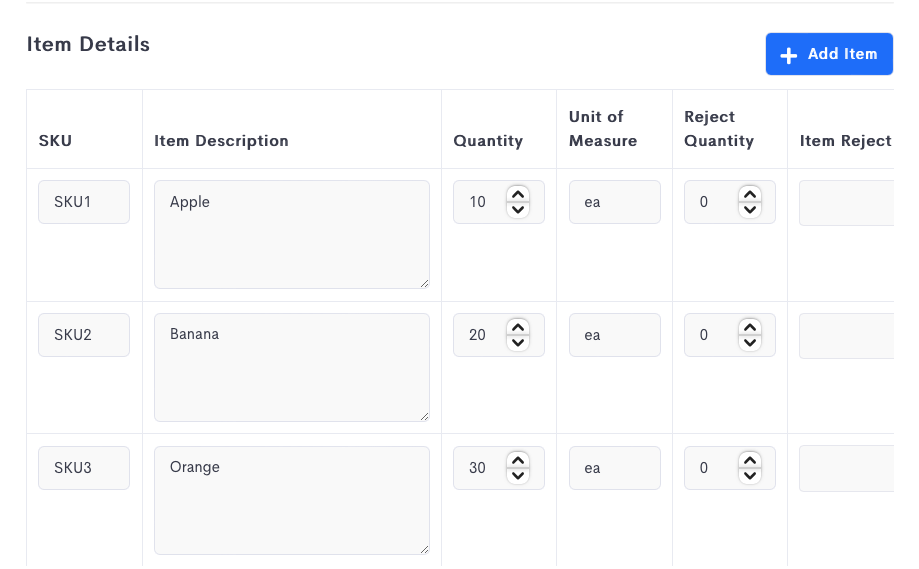Select the SKU1 input field
Screen dimensions: 919x569
[x=84, y=202]
